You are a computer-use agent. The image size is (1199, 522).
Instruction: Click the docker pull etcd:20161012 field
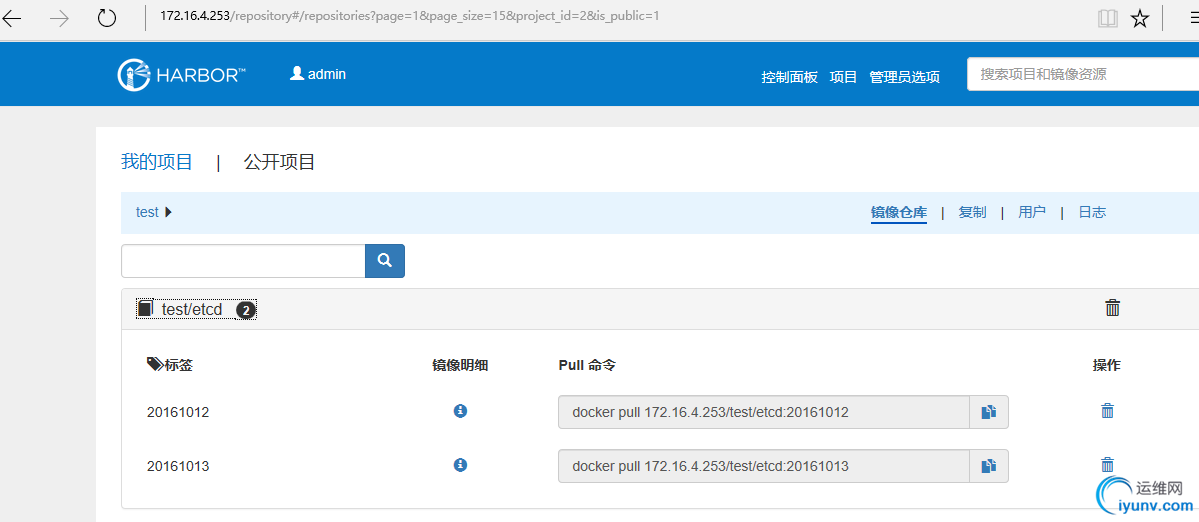click(764, 412)
